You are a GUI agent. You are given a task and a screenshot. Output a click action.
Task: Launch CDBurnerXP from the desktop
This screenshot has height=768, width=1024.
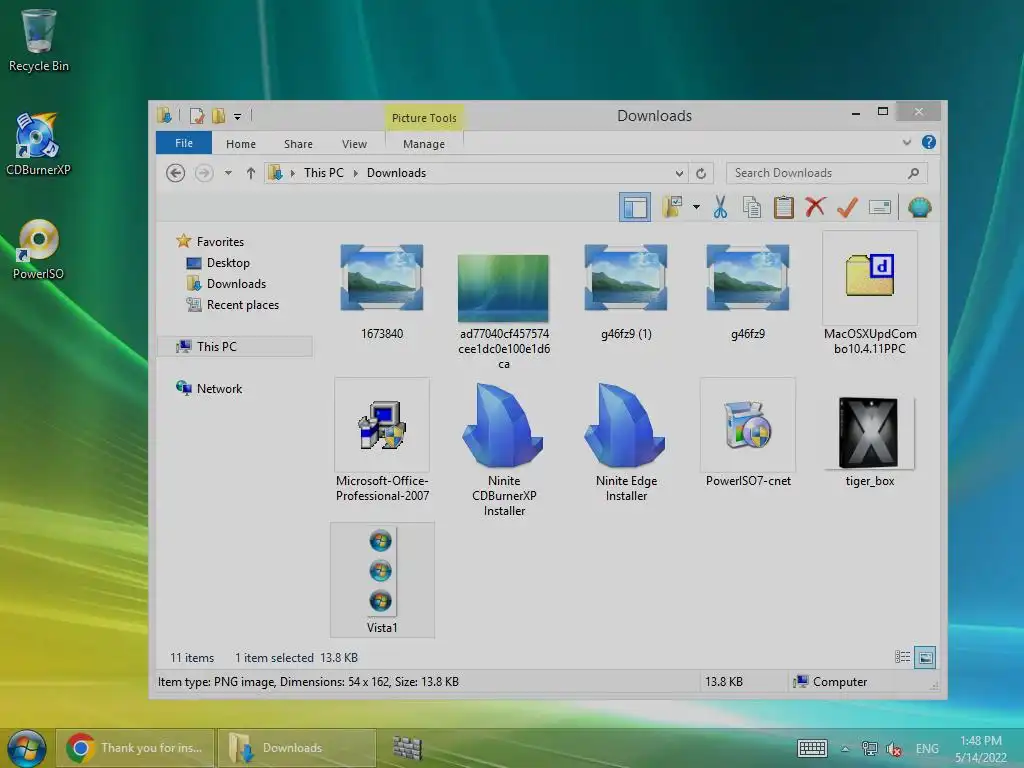pyautogui.click(x=38, y=144)
